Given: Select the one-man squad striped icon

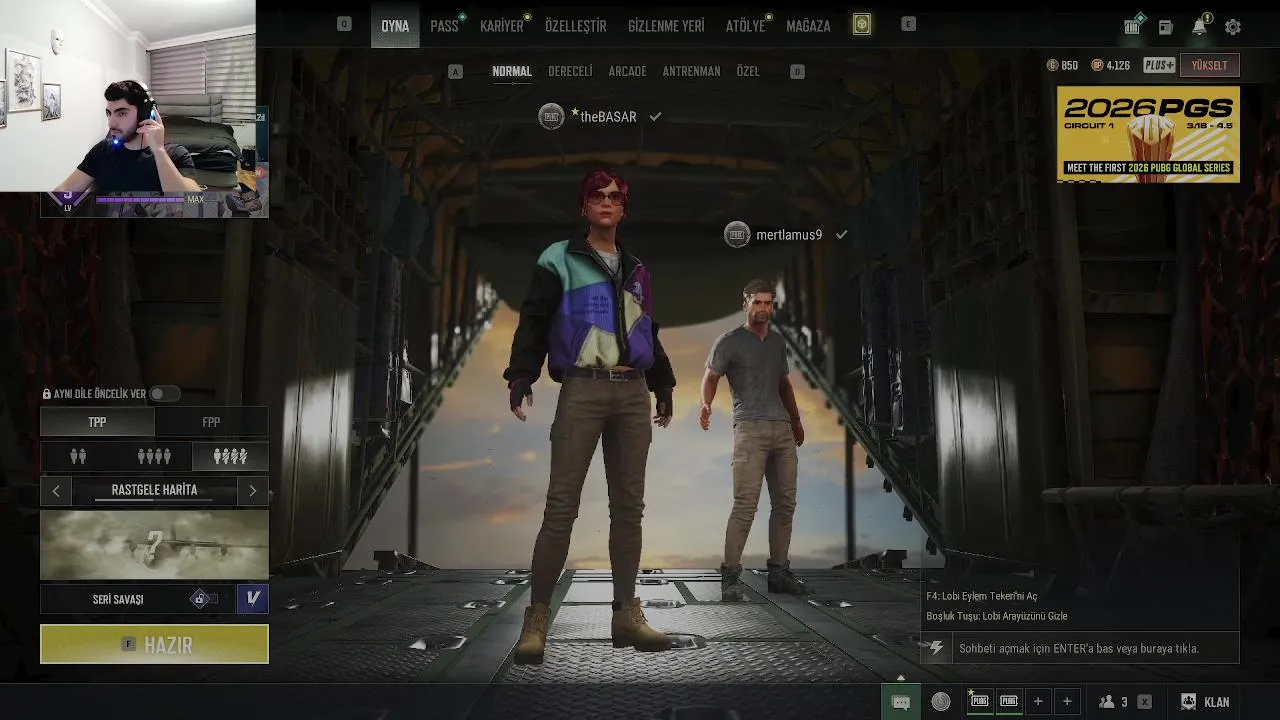Looking at the screenshot, I should (230, 456).
